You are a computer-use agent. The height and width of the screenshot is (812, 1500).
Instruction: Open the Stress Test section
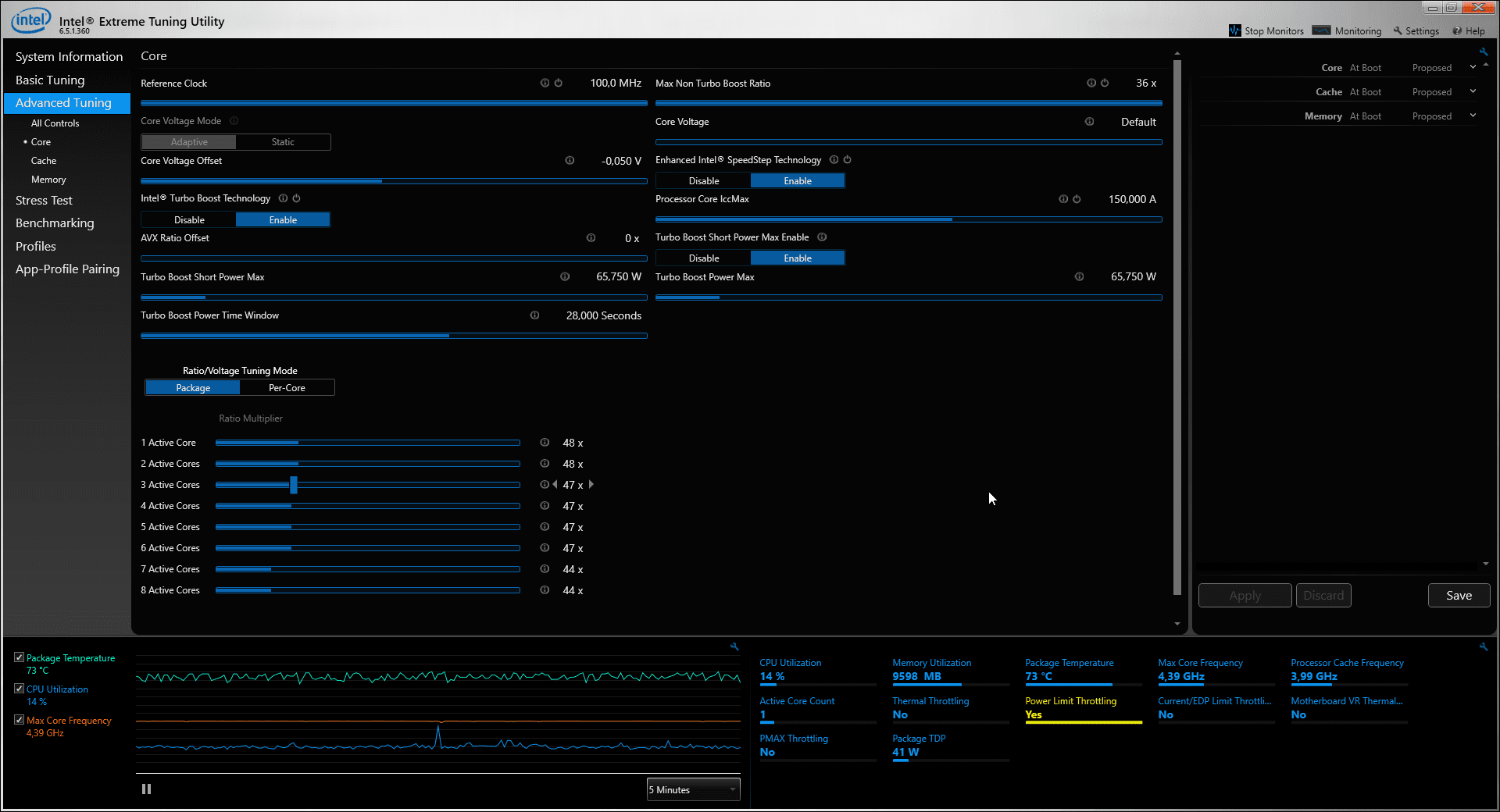coord(44,201)
